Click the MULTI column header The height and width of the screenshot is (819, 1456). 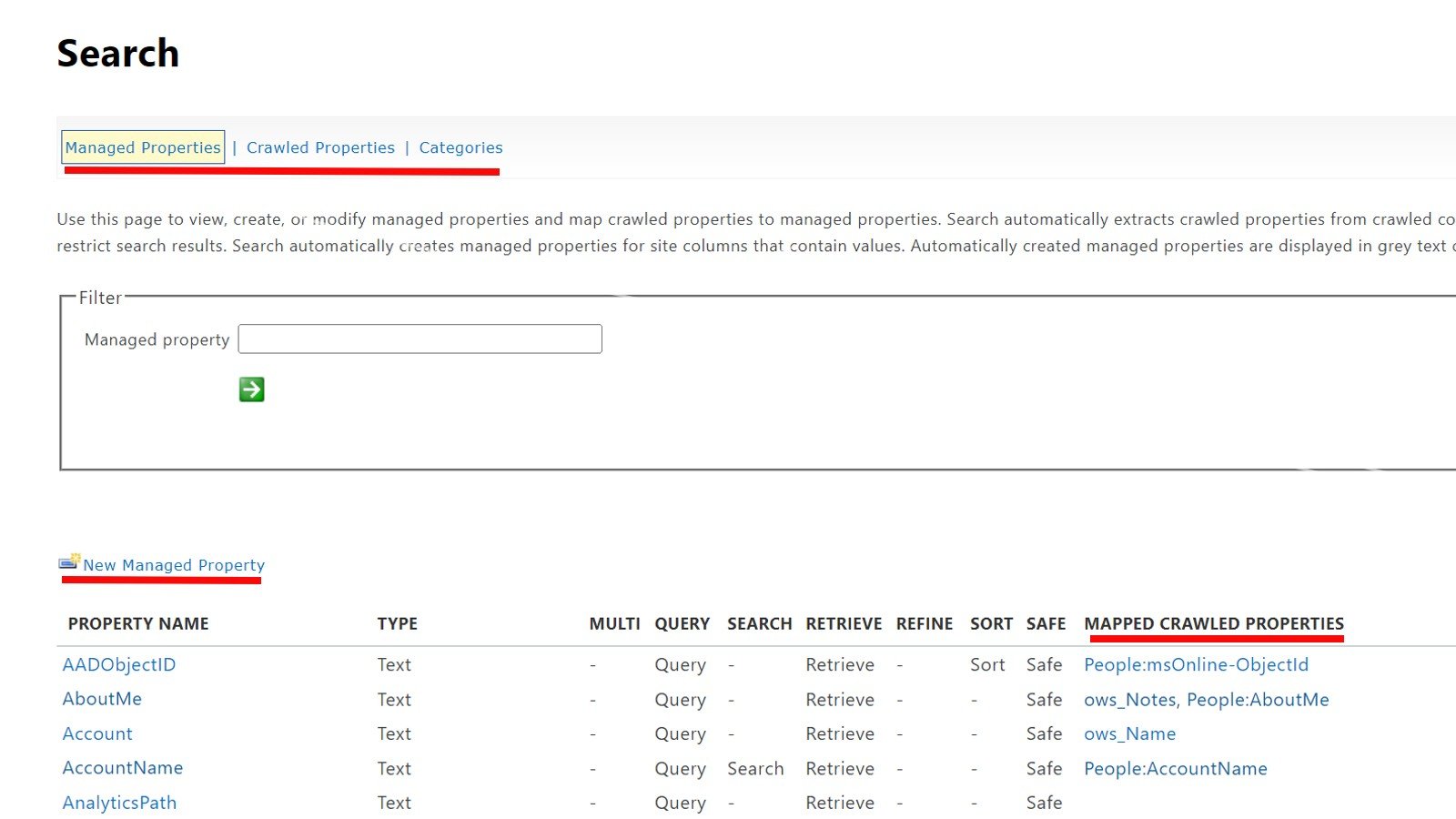tap(615, 623)
